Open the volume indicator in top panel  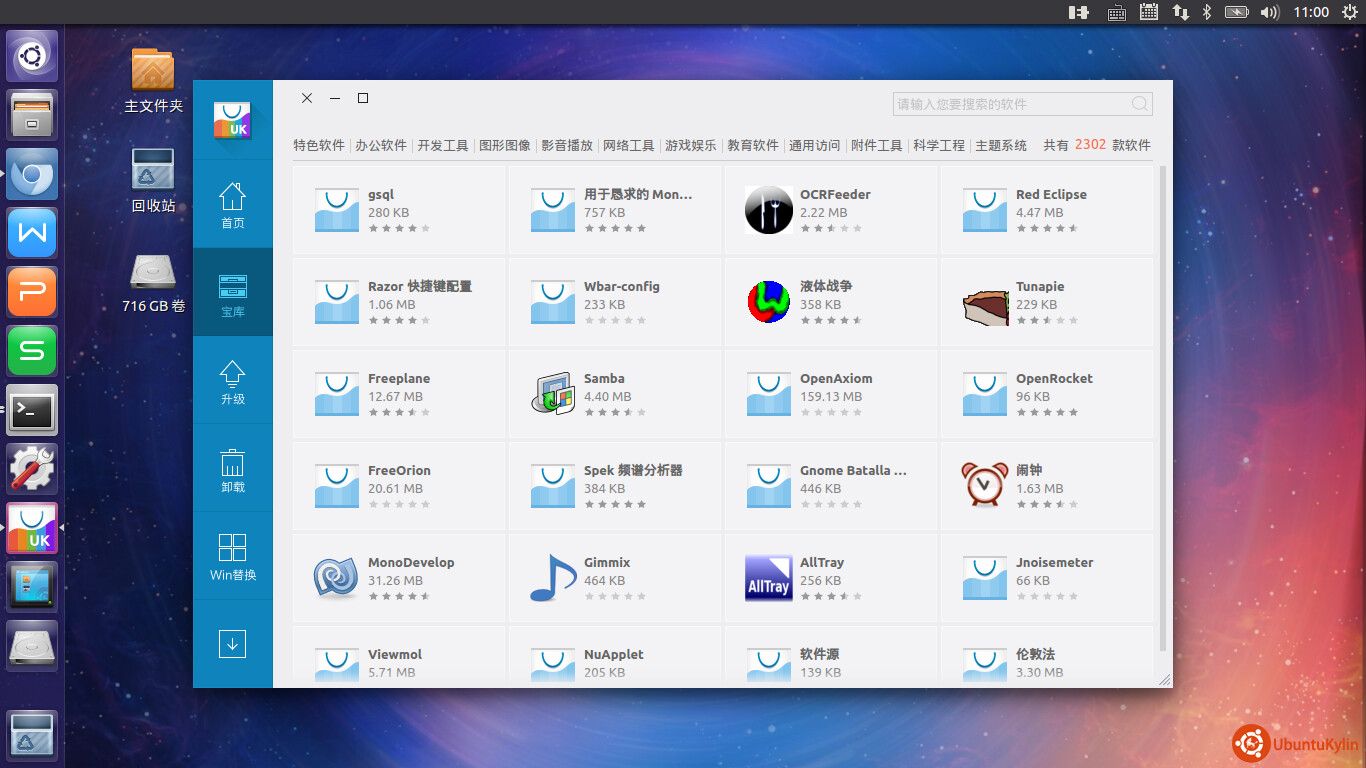(x=1270, y=12)
